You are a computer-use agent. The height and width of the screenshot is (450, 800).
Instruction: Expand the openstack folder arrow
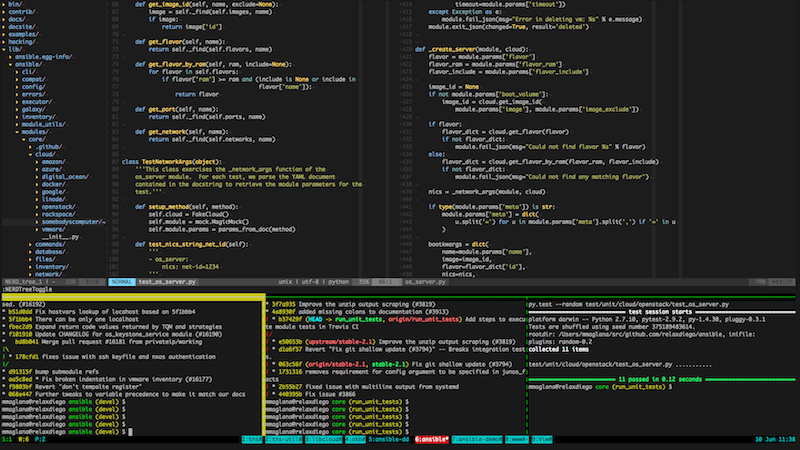coord(37,207)
